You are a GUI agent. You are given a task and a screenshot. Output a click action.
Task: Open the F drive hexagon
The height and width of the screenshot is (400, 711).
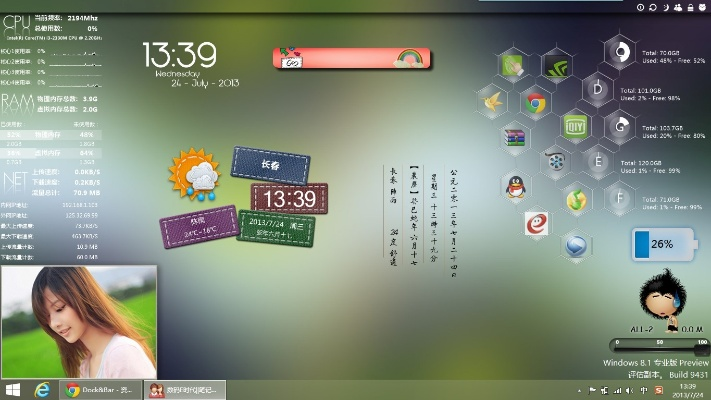(x=620, y=198)
